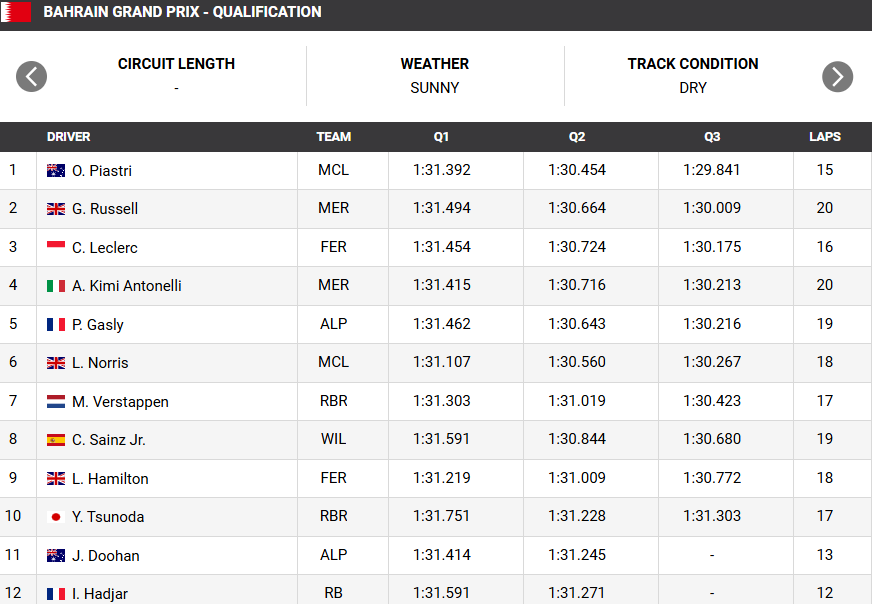Image resolution: width=876 pixels, height=604 pixels.
Task: Open driver G. Russell's name link
Action: point(105,209)
